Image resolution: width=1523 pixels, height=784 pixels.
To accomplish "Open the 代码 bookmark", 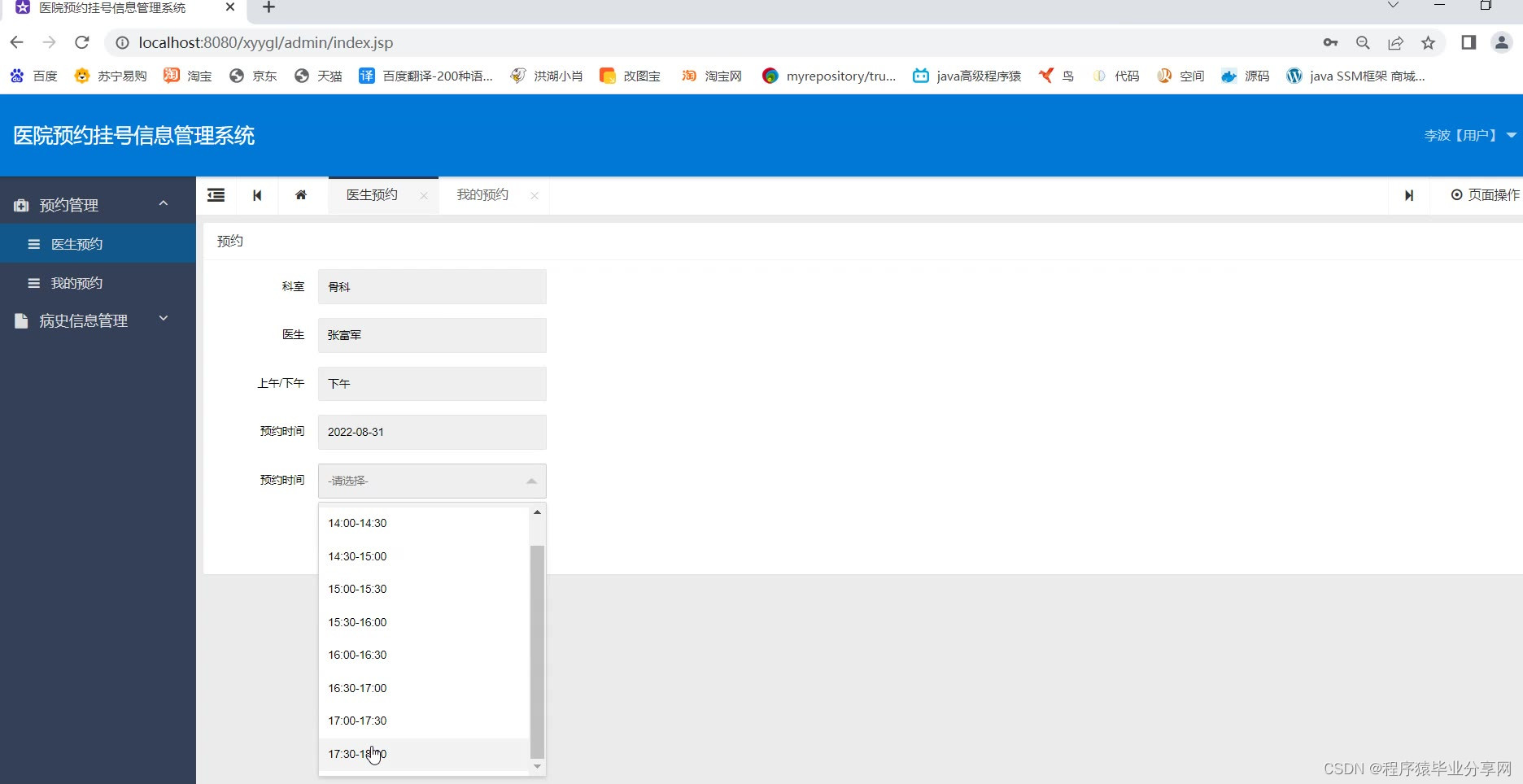I will point(1115,76).
